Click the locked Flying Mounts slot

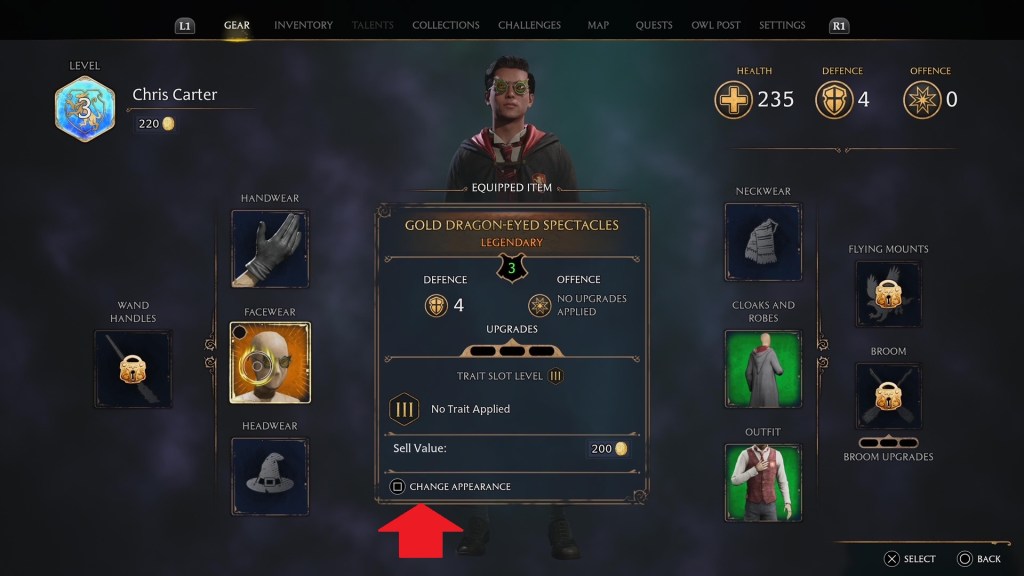tap(888, 294)
